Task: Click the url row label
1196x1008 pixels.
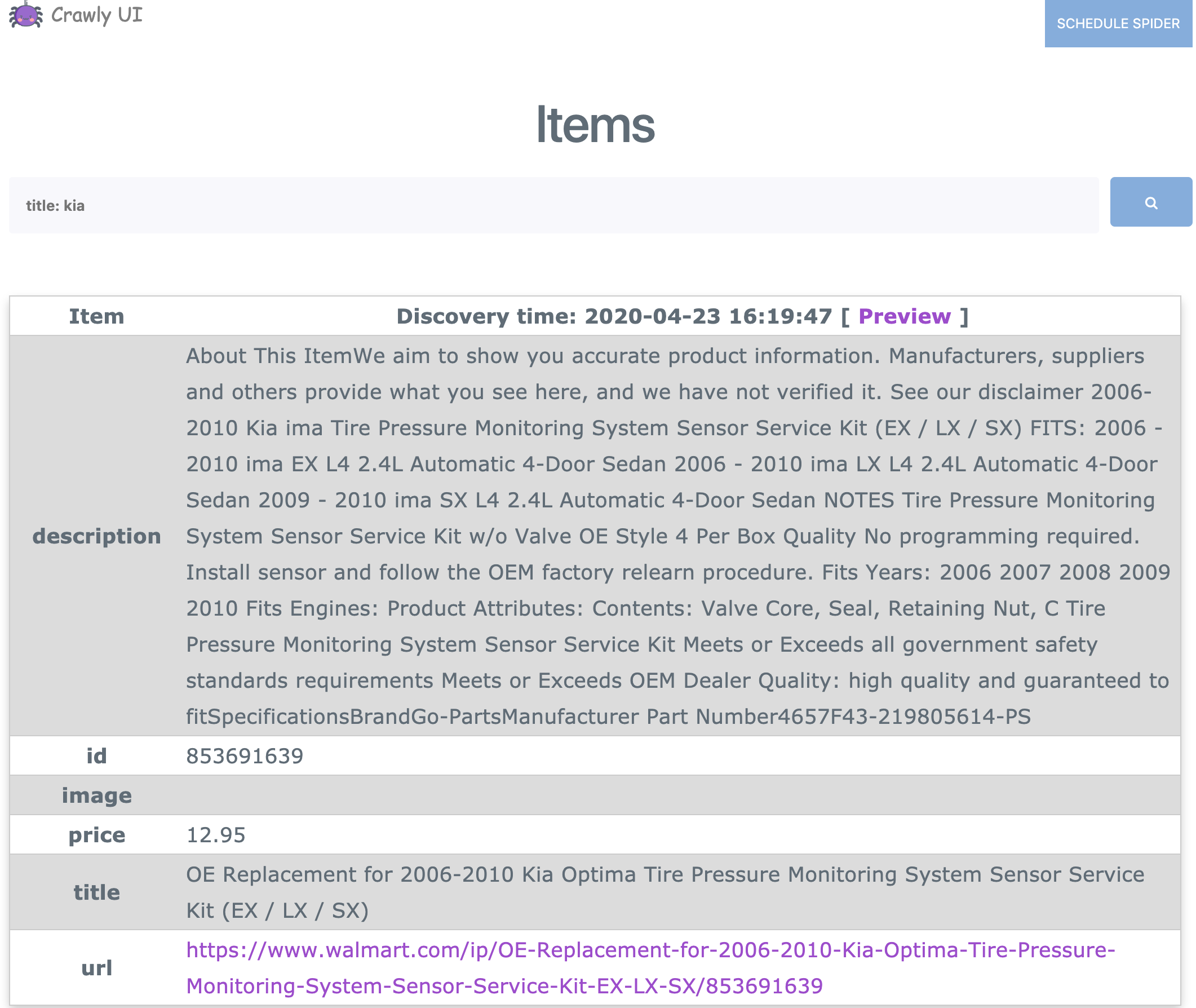Action: (96, 969)
